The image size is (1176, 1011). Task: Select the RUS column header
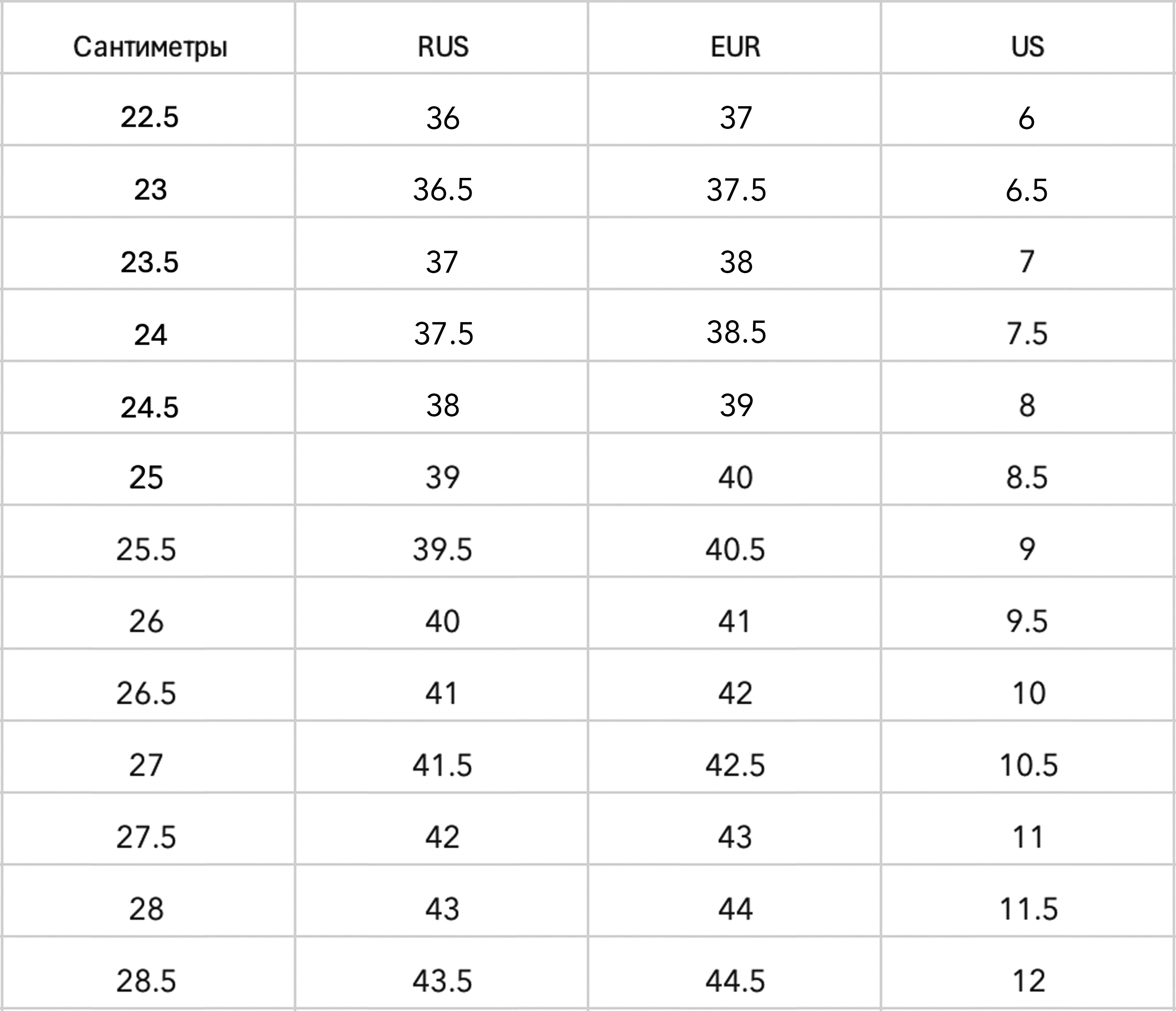pos(443,47)
